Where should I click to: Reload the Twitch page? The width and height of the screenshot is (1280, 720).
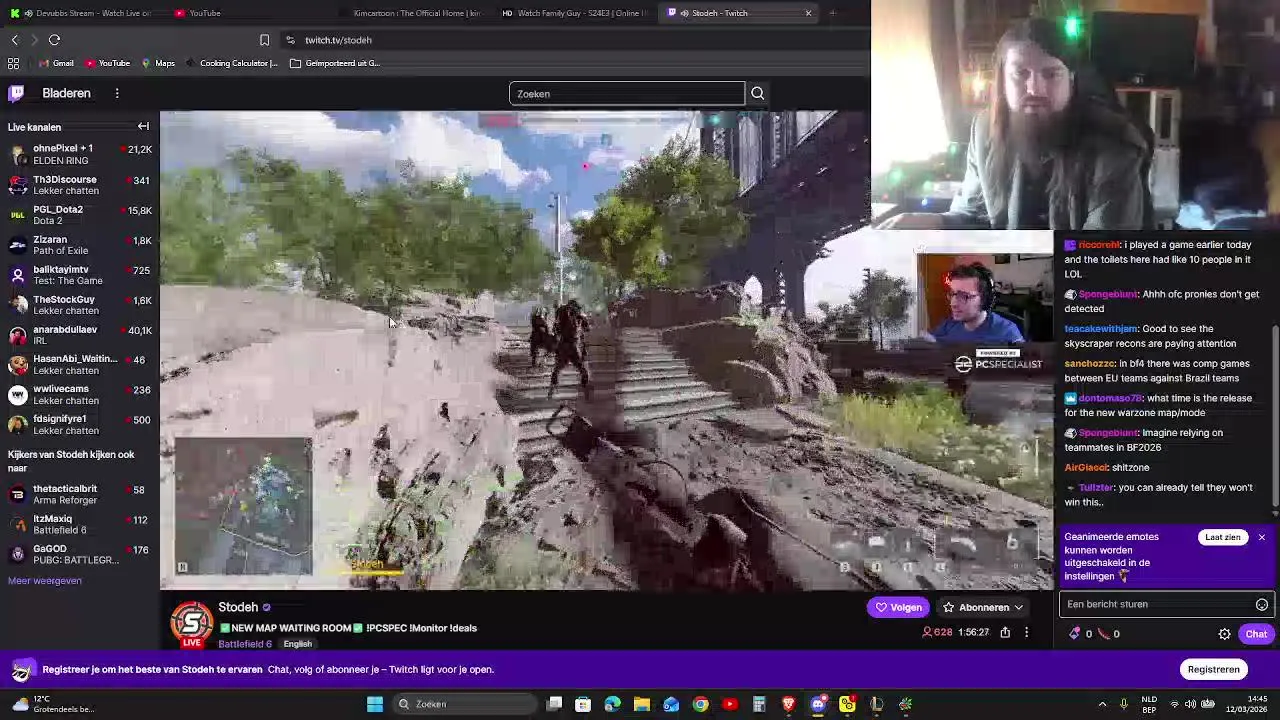click(54, 40)
